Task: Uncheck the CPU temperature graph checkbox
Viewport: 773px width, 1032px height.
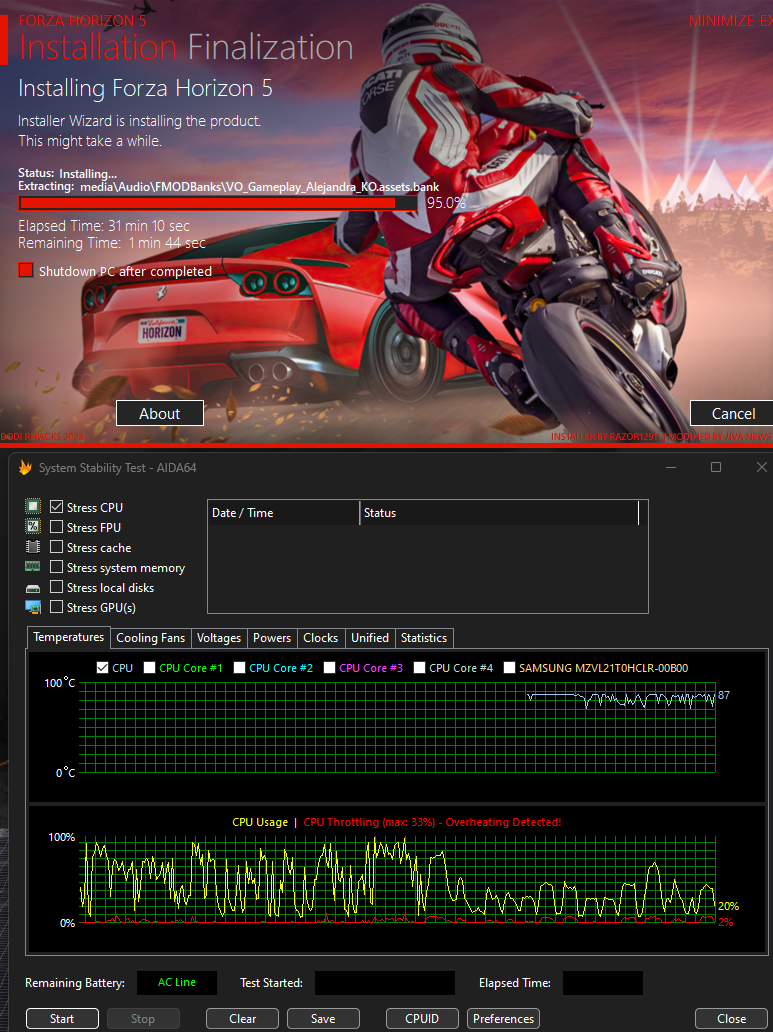Action: (x=102, y=667)
